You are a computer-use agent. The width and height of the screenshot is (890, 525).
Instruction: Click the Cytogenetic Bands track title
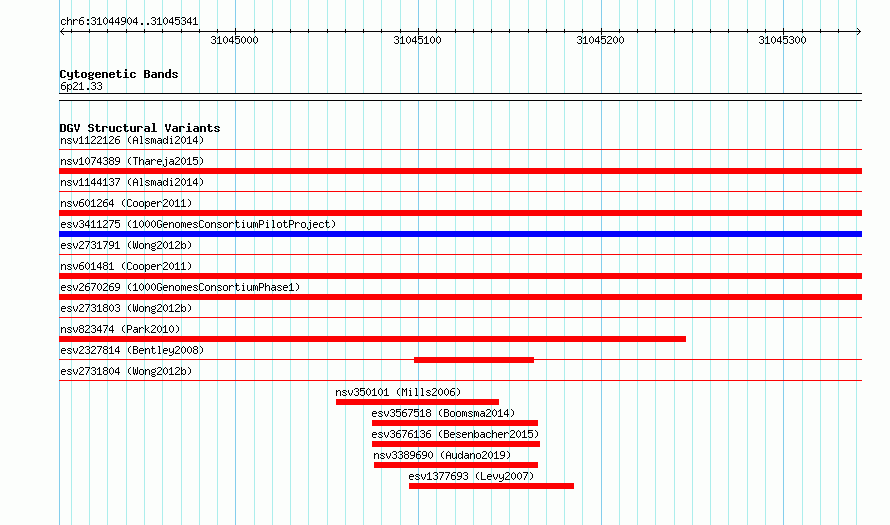pyautogui.click(x=119, y=74)
